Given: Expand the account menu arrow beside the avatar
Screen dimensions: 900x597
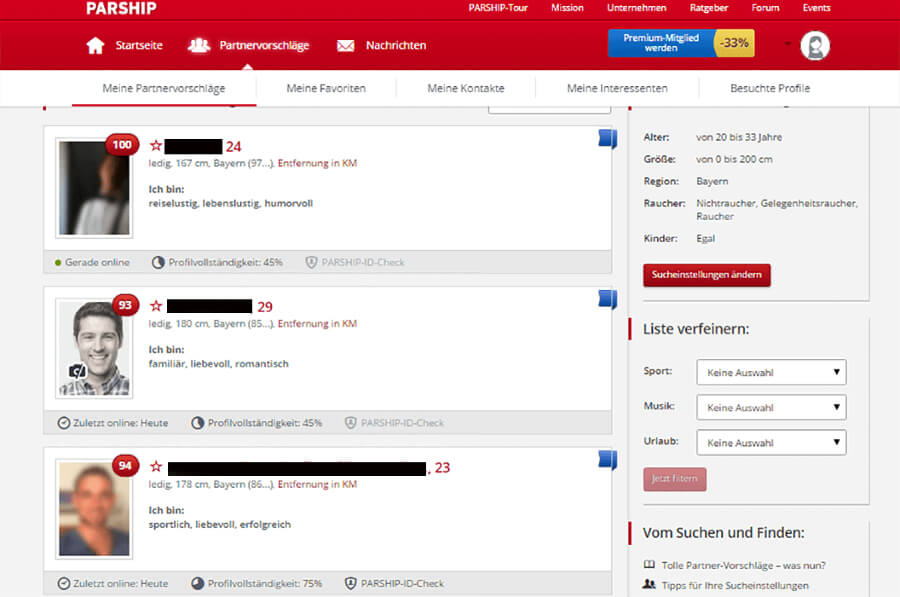Looking at the screenshot, I should click(788, 44).
